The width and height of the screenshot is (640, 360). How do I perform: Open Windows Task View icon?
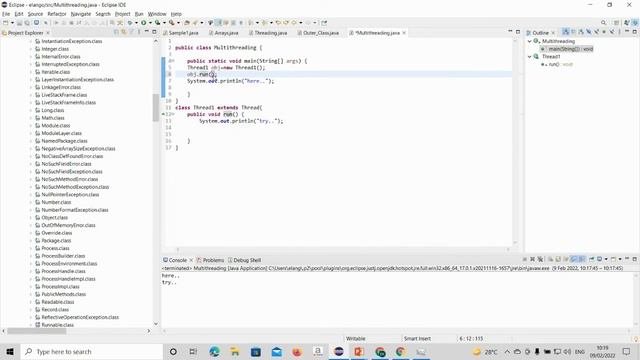coord(193,351)
